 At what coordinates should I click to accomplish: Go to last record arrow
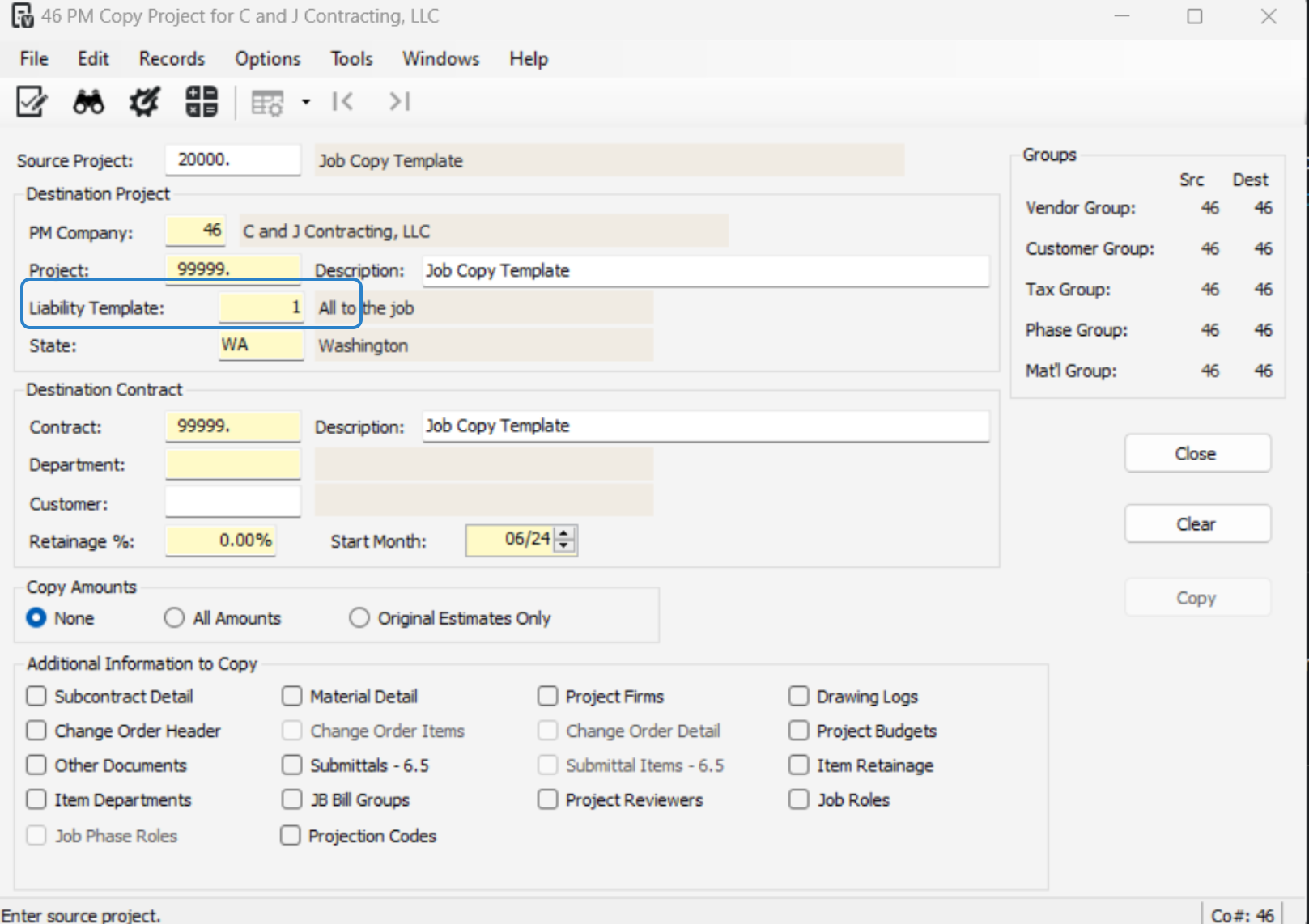(400, 102)
